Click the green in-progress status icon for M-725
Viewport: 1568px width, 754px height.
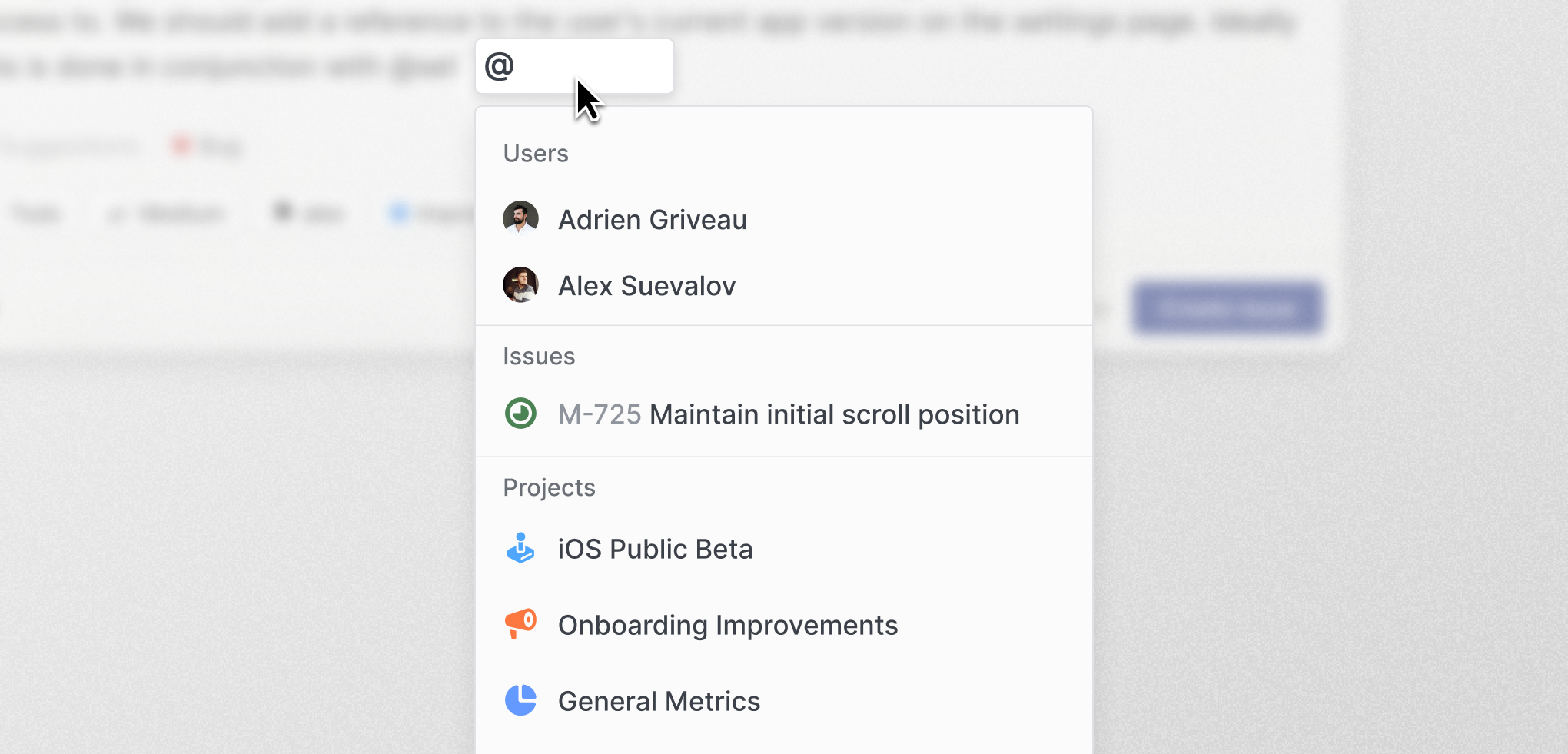[520, 414]
